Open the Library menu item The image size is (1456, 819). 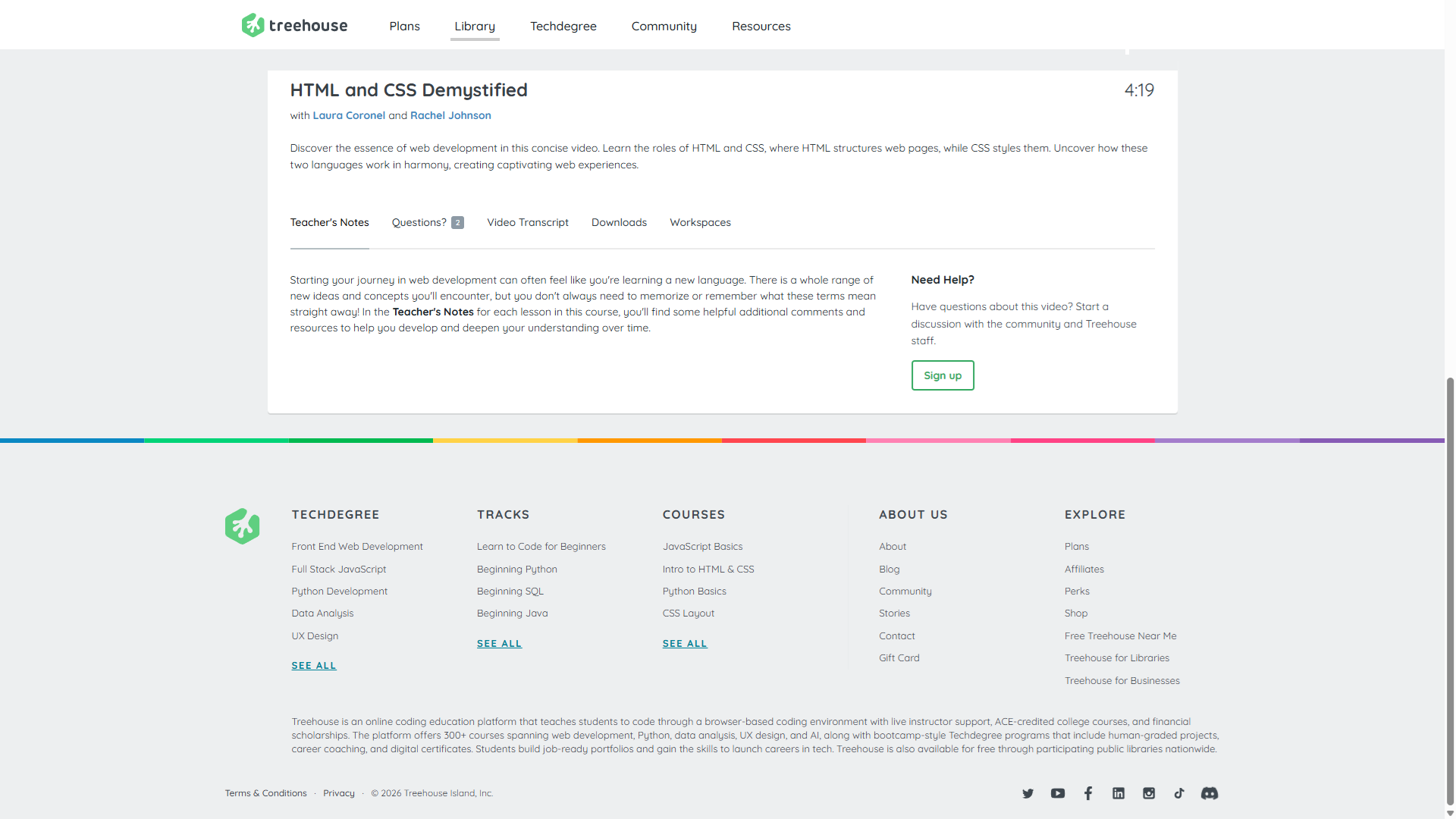click(x=475, y=26)
